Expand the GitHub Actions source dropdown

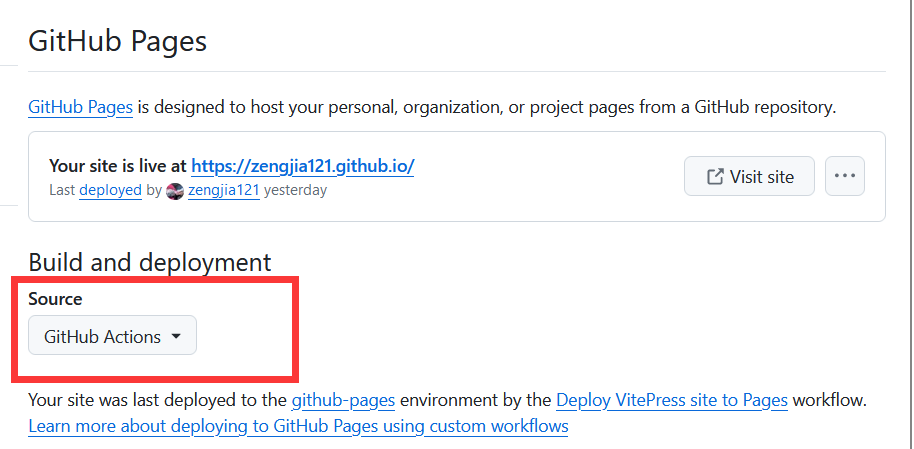113,335
